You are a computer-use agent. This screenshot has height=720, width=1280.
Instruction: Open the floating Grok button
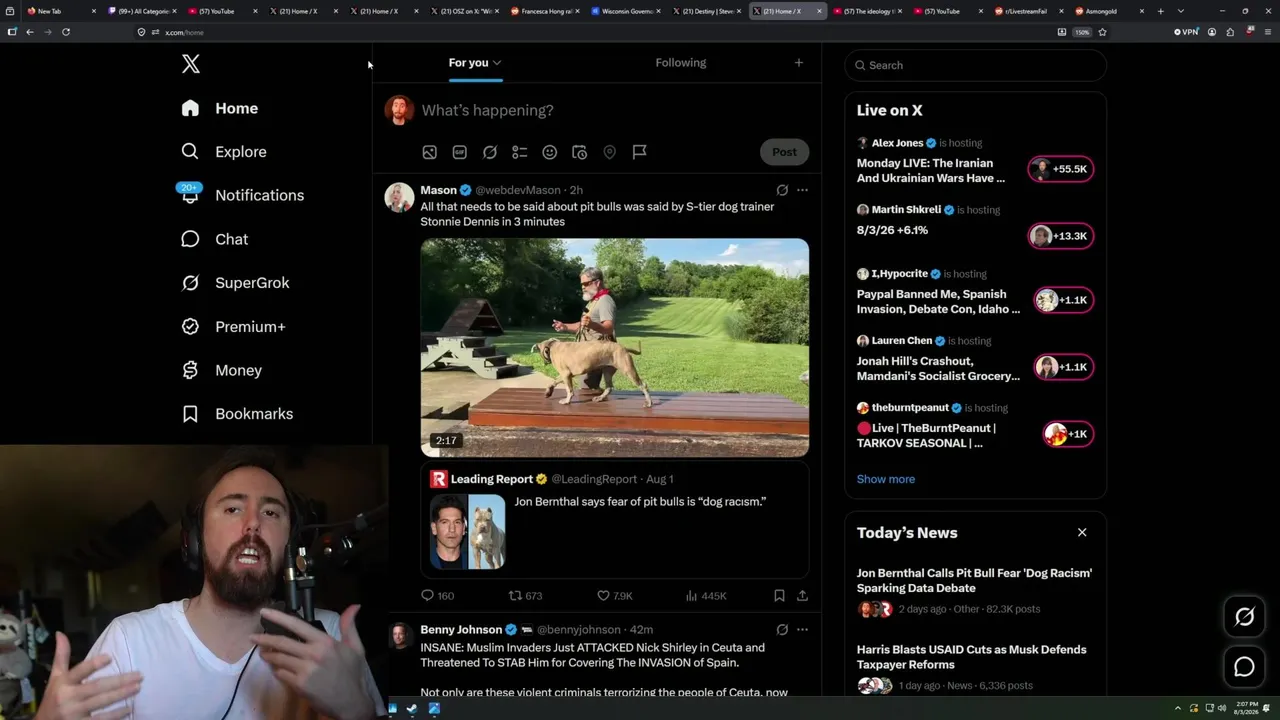pos(1244,617)
